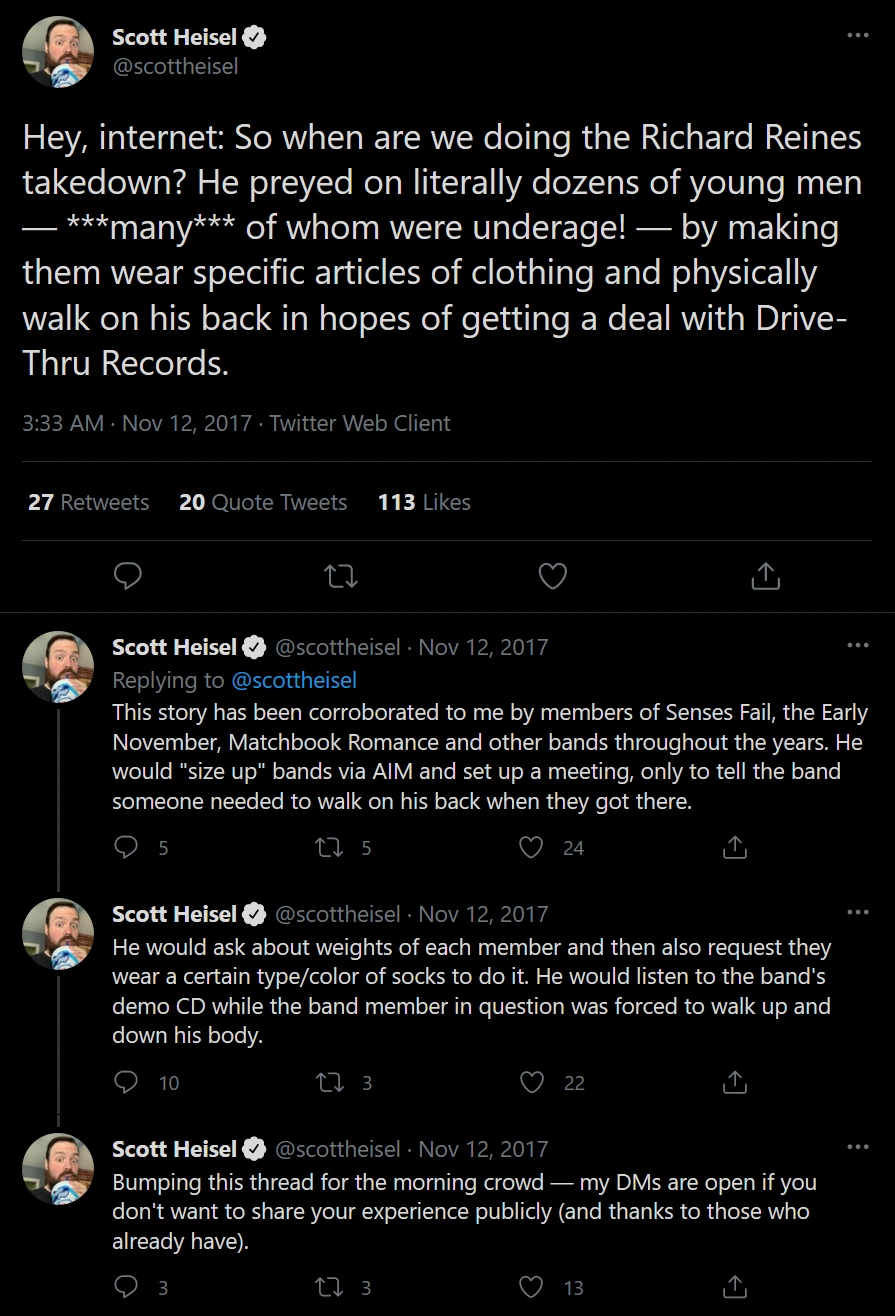Open more menu on socks tweet
The width and height of the screenshot is (895, 1316).
[857, 913]
